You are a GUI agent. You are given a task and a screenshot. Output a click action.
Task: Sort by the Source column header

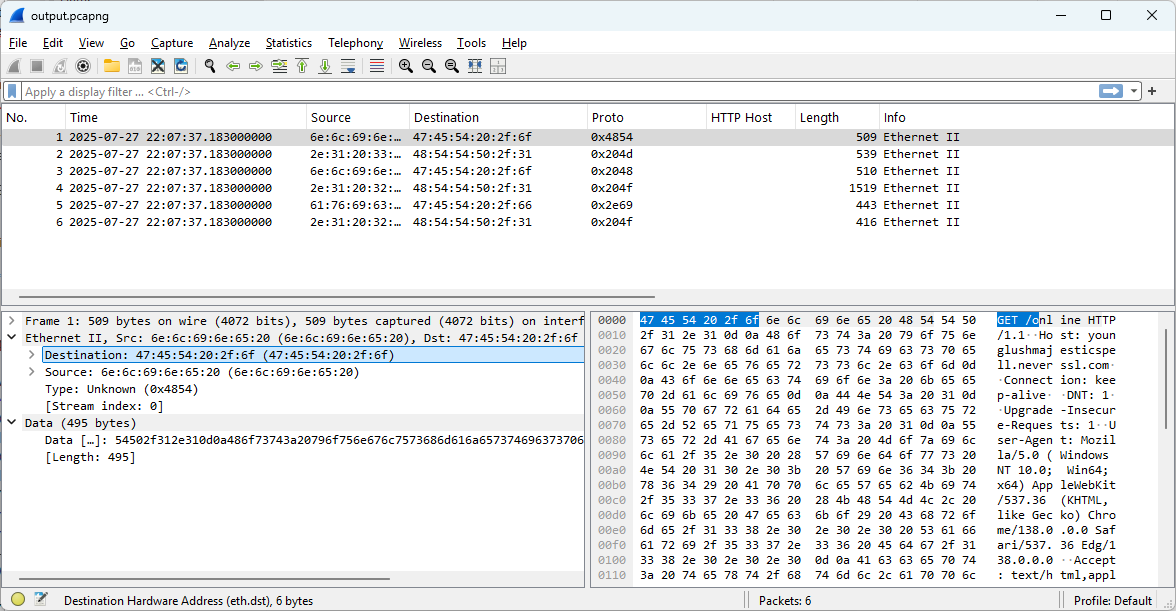point(358,118)
